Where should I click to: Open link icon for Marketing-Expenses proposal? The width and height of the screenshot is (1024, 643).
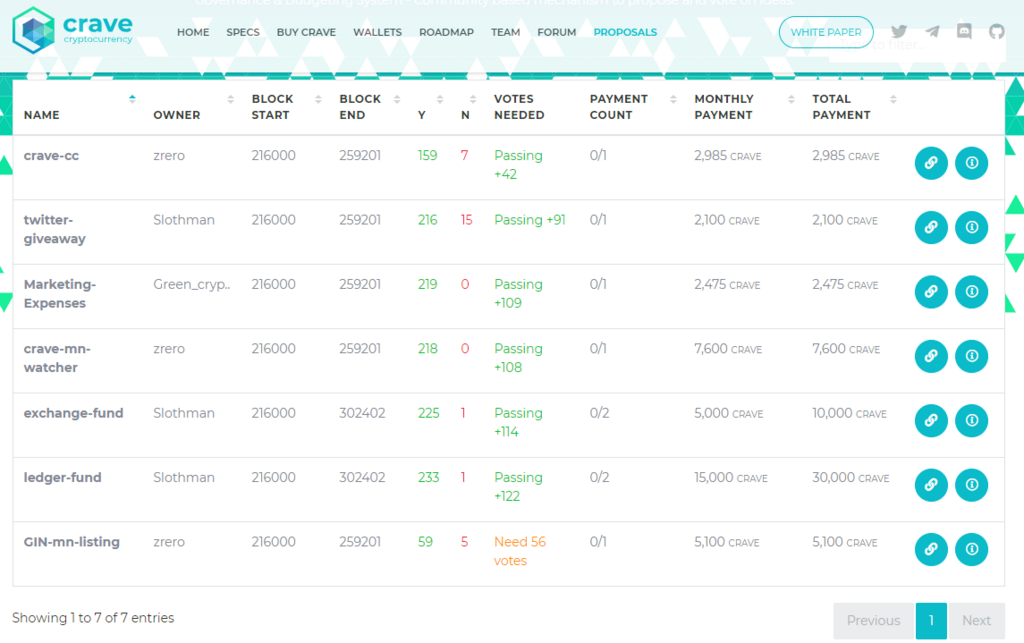tap(931, 291)
